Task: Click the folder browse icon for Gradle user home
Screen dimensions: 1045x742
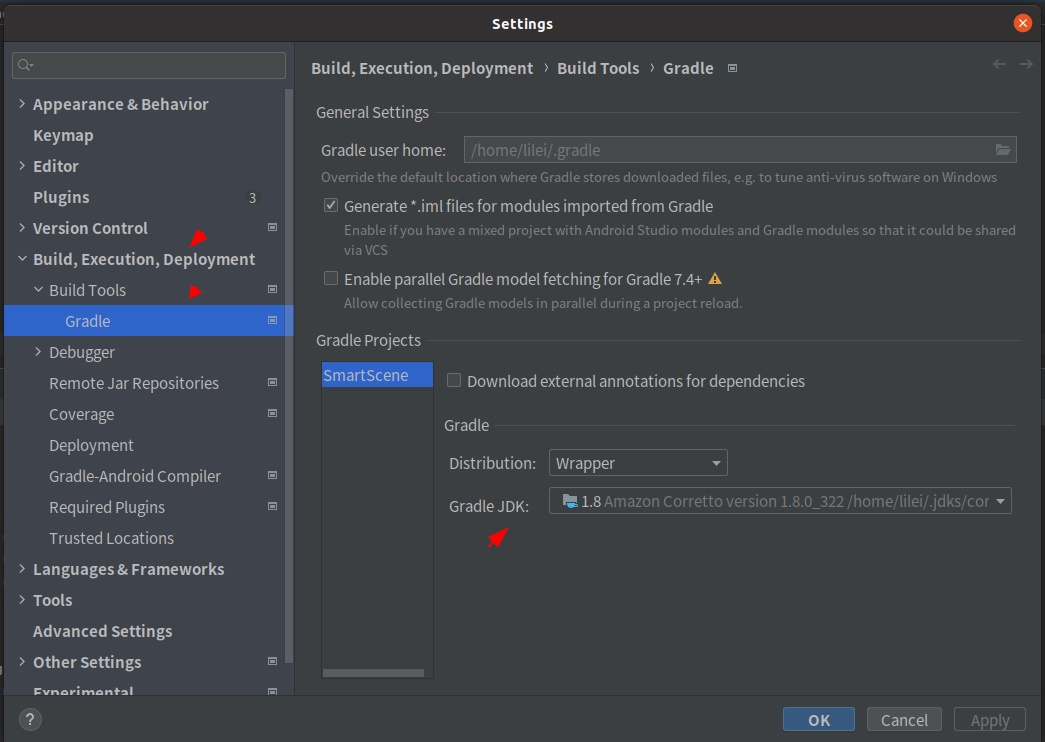Action: [1002, 149]
